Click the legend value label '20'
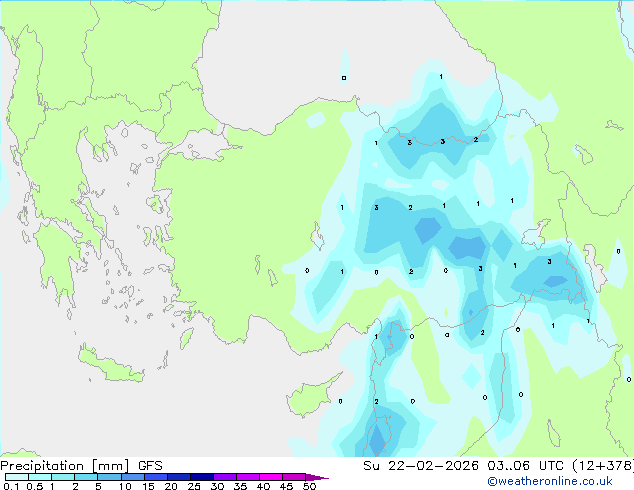634x490 pixels. (x=171, y=486)
